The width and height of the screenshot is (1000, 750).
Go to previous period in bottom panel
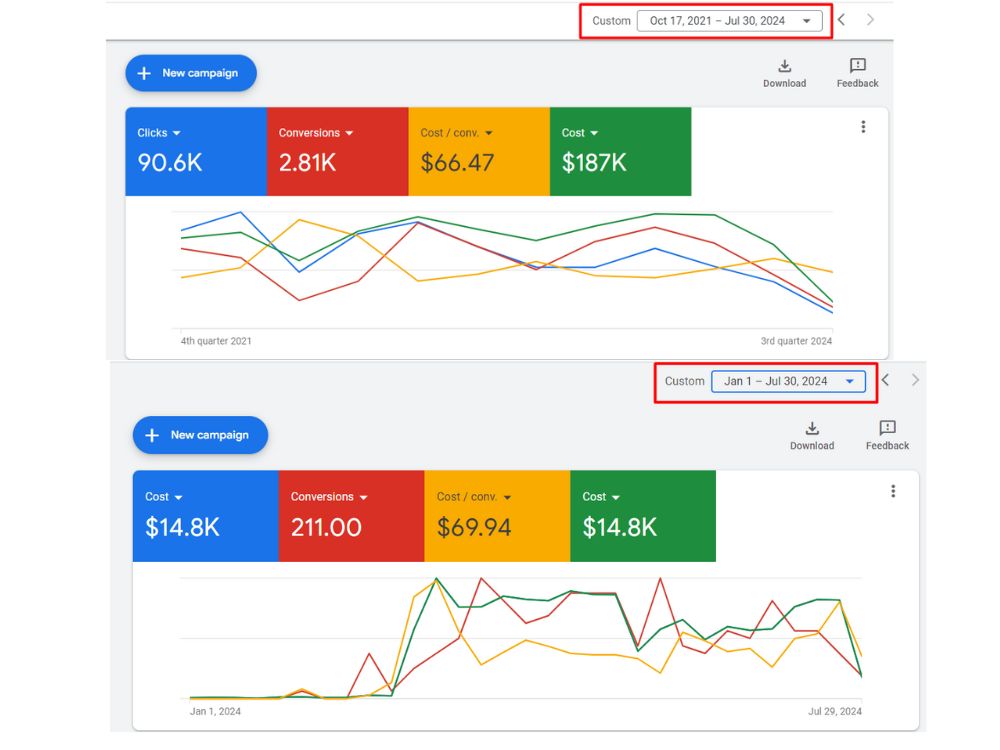pyautogui.click(x=885, y=380)
